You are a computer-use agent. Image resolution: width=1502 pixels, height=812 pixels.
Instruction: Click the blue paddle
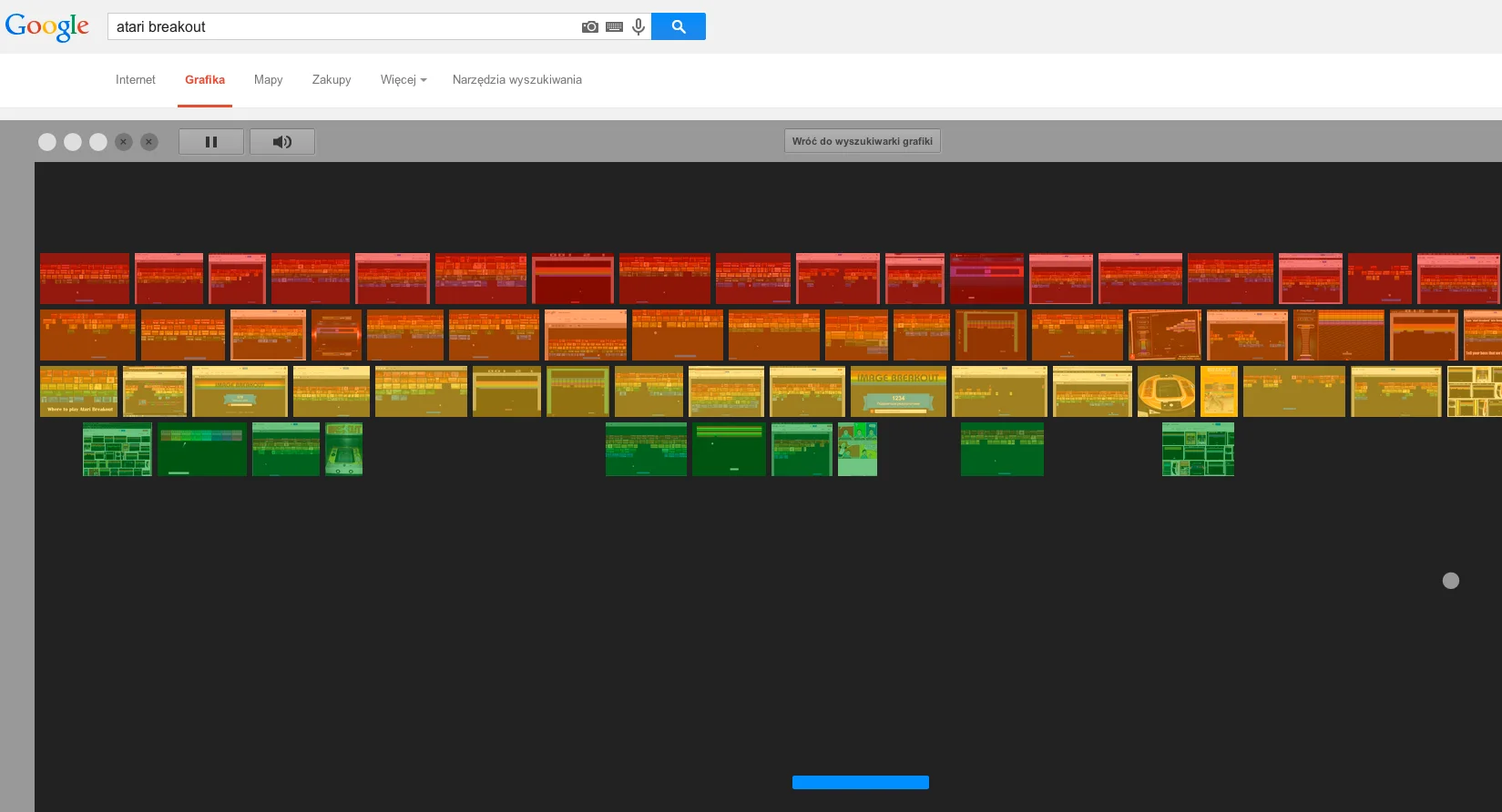coord(861,782)
